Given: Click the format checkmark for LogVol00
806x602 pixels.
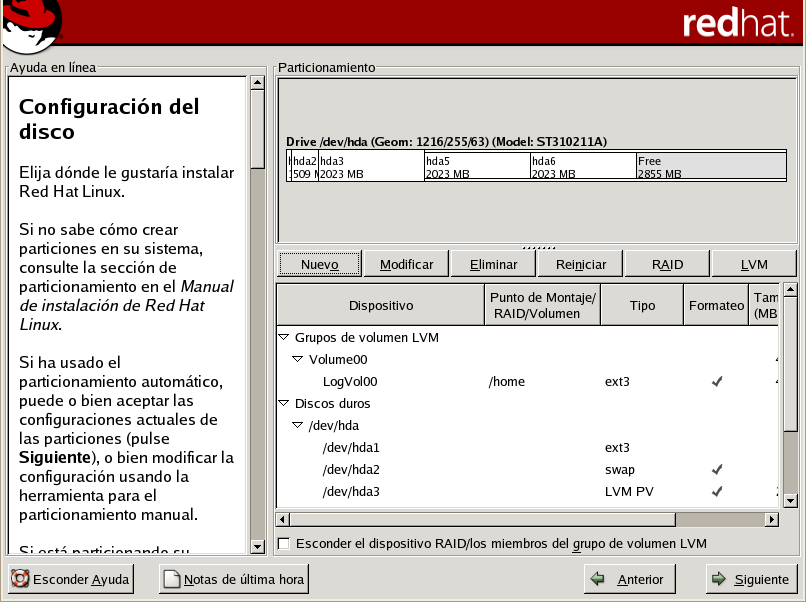Looking at the screenshot, I should [715, 382].
